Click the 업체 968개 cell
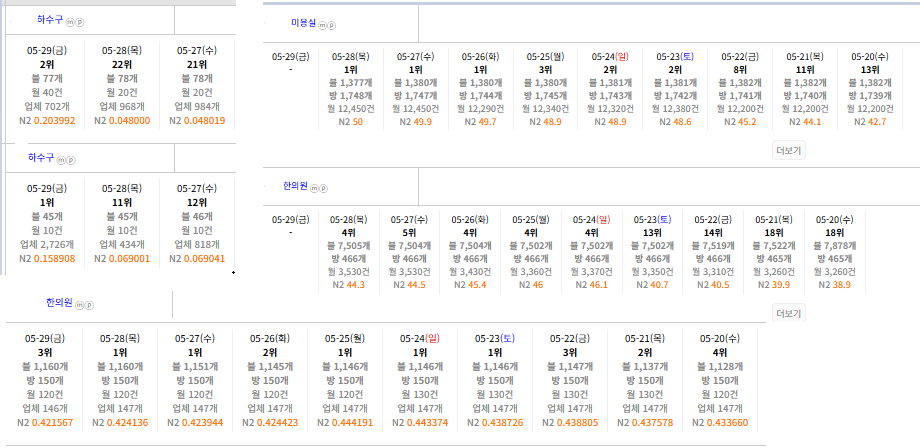The height and width of the screenshot is (448, 921). pos(122,107)
